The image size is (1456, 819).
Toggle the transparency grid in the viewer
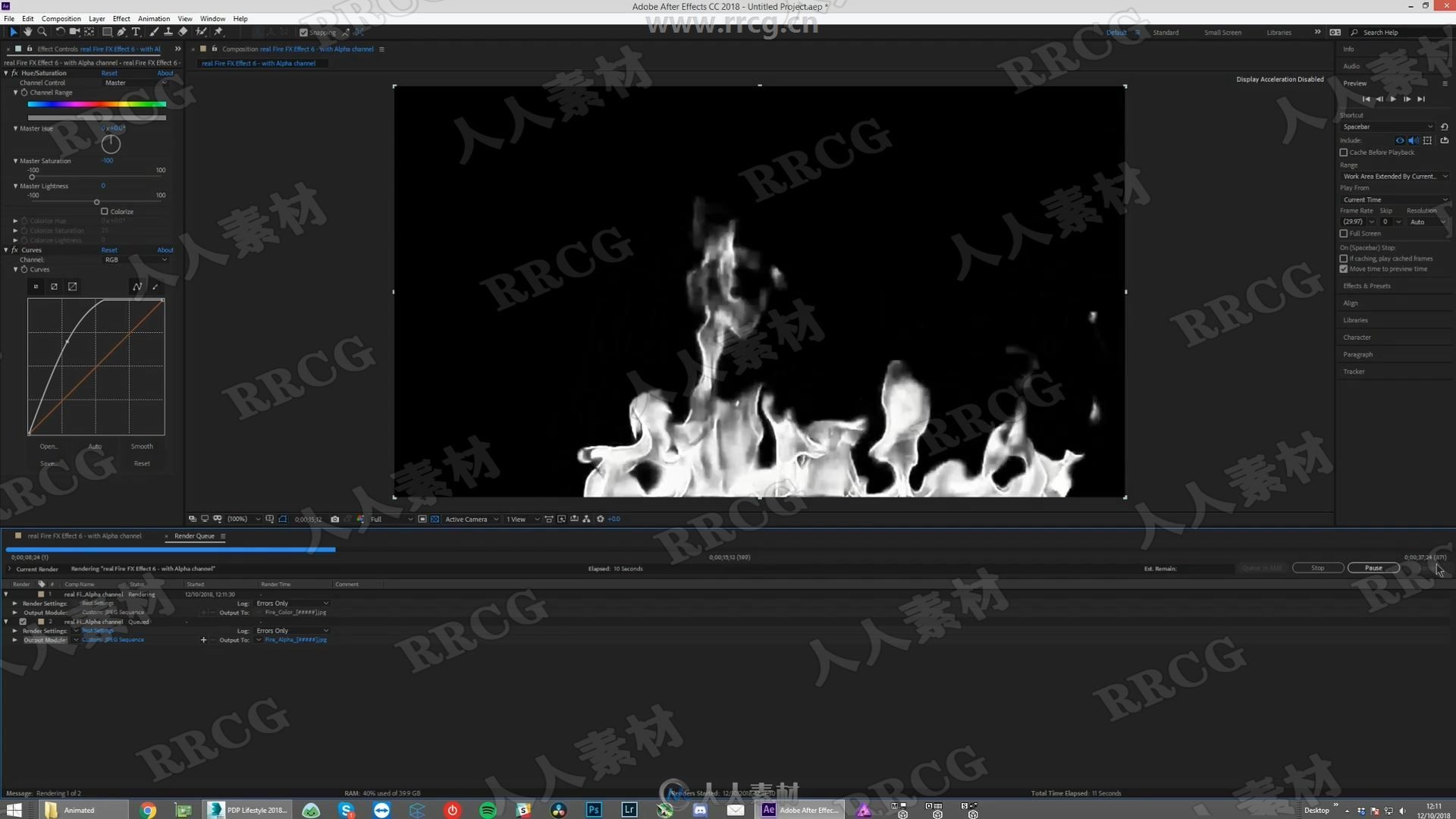(435, 519)
